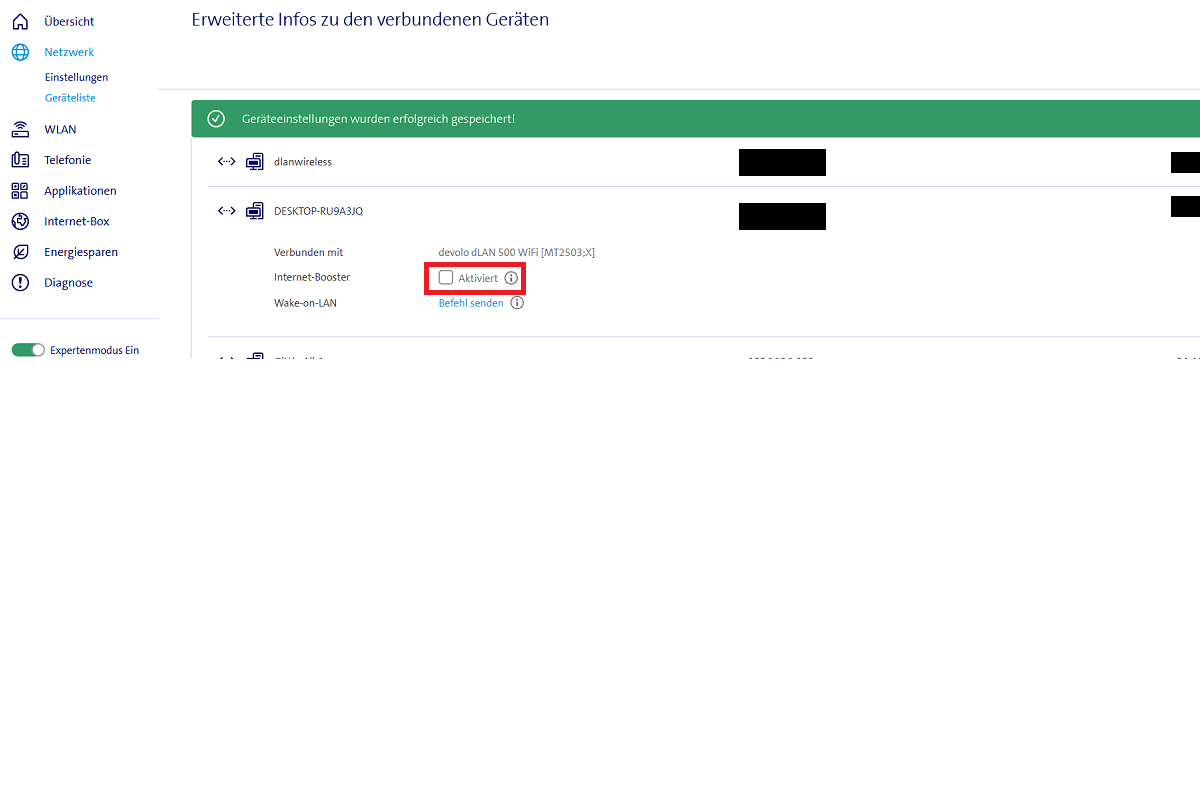Click the Applikationen grid icon

[x=20, y=191]
